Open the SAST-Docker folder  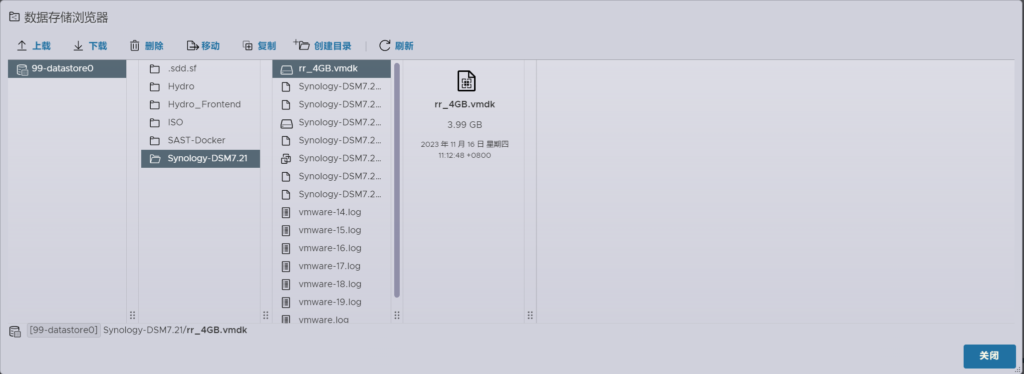click(200, 140)
